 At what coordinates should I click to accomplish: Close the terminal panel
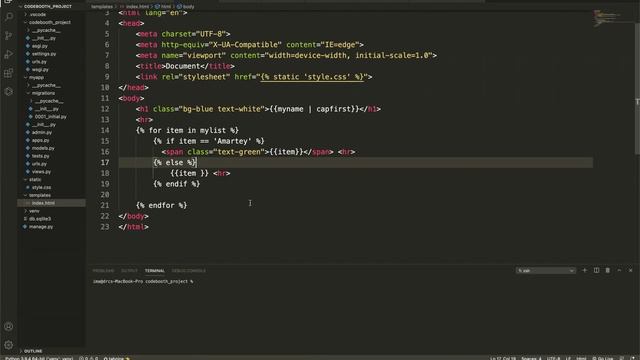click(x=631, y=270)
